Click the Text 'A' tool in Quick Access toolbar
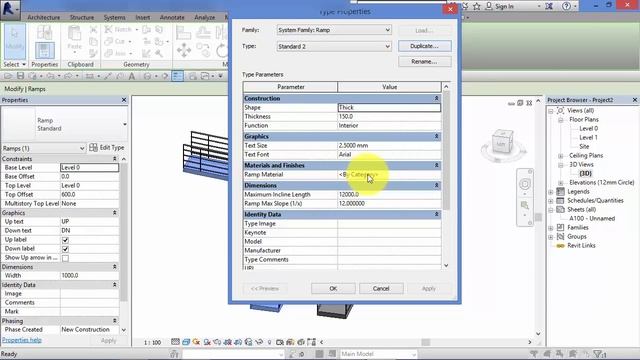 (x=131, y=76)
